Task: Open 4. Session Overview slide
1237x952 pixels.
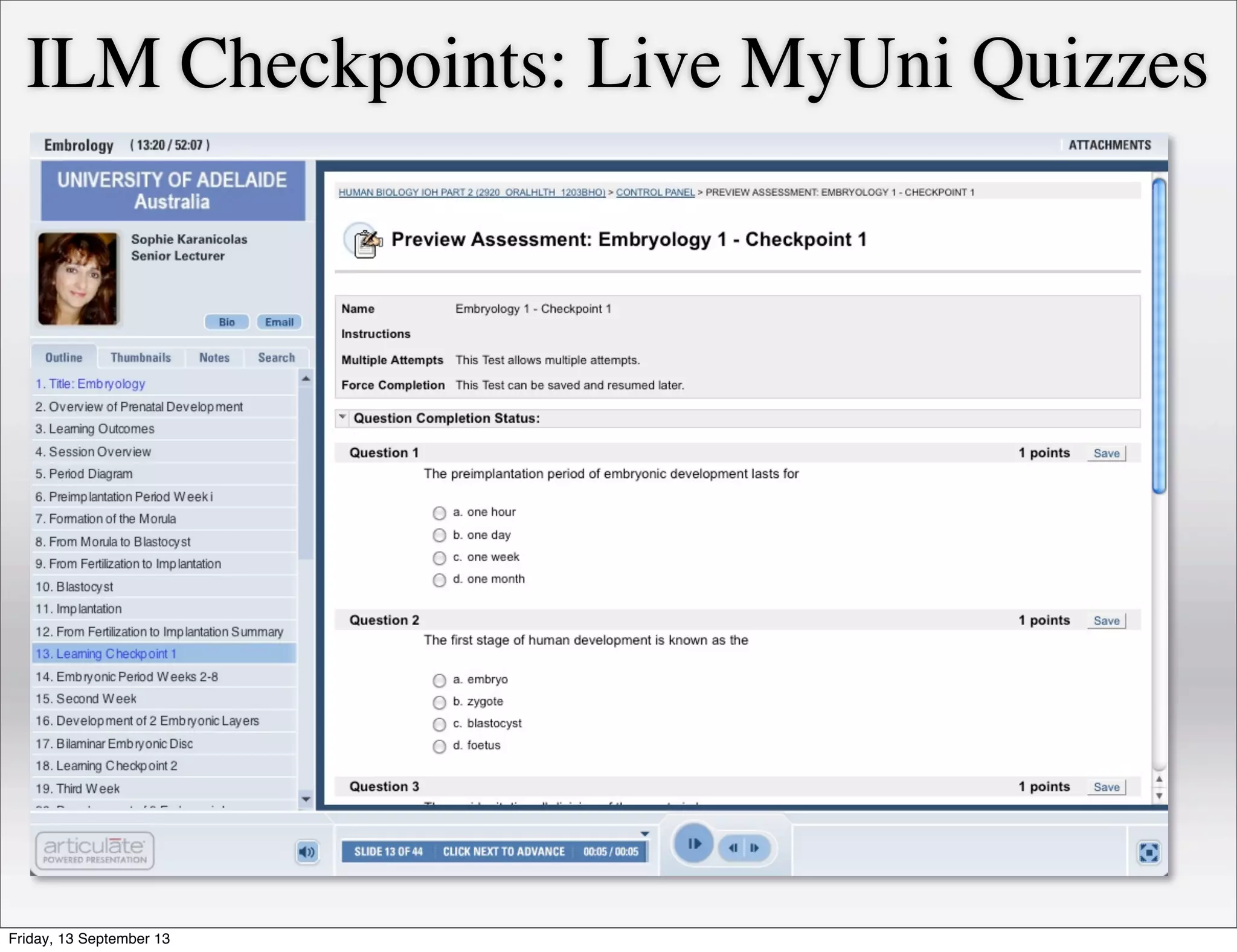Action: 164,452
